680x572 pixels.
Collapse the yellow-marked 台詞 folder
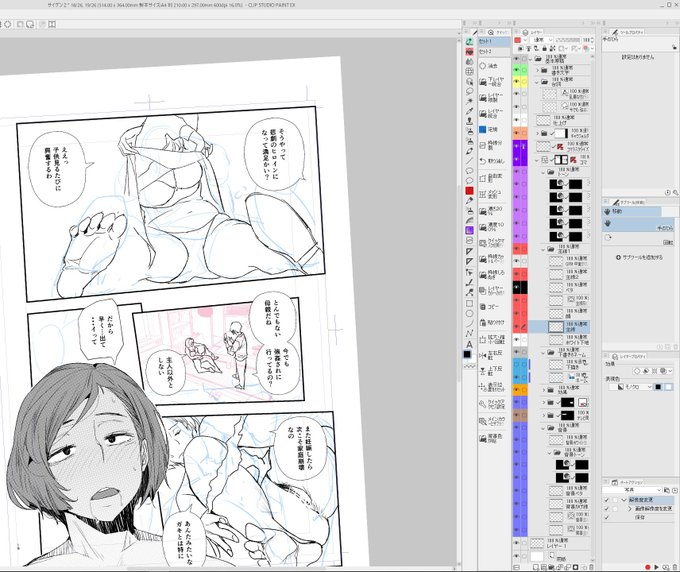pos(537,82)
